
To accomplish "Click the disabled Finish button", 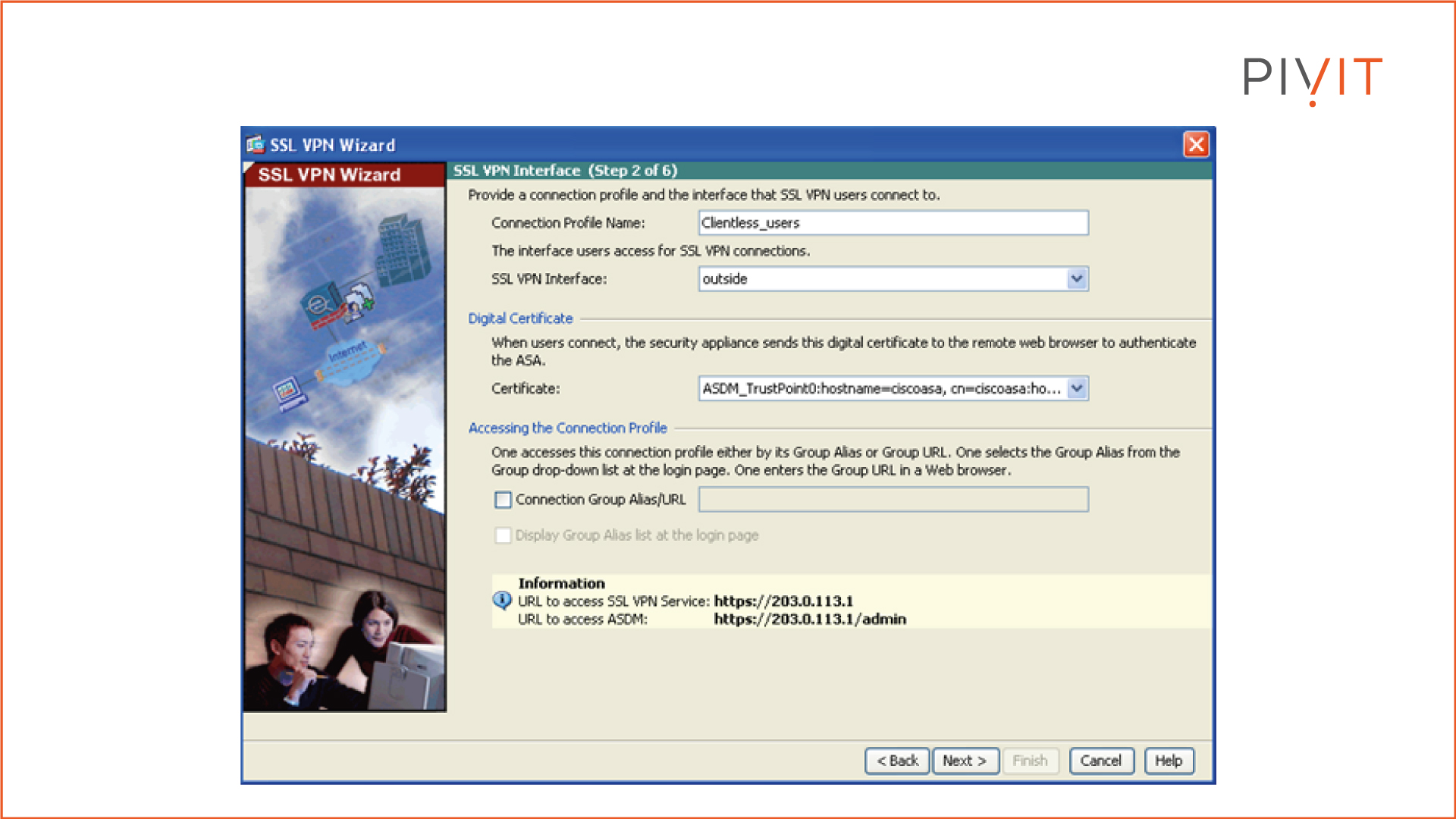I will click(x=1031, y=761).
